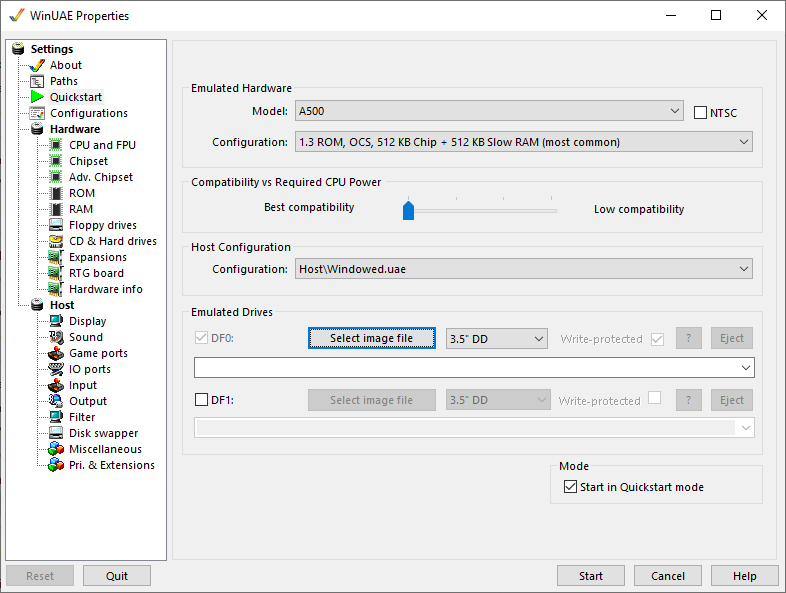Click the Reset button
The height and width of the screenshot is (593, 786).
click(x=40, y=576)
